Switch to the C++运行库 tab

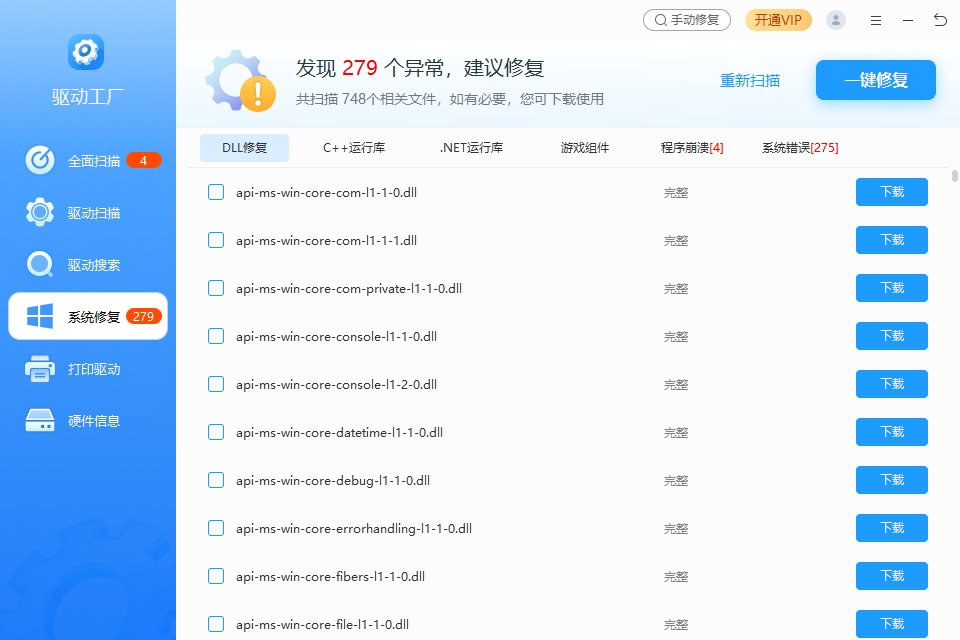pyautogui.click(x=354, y=148)
